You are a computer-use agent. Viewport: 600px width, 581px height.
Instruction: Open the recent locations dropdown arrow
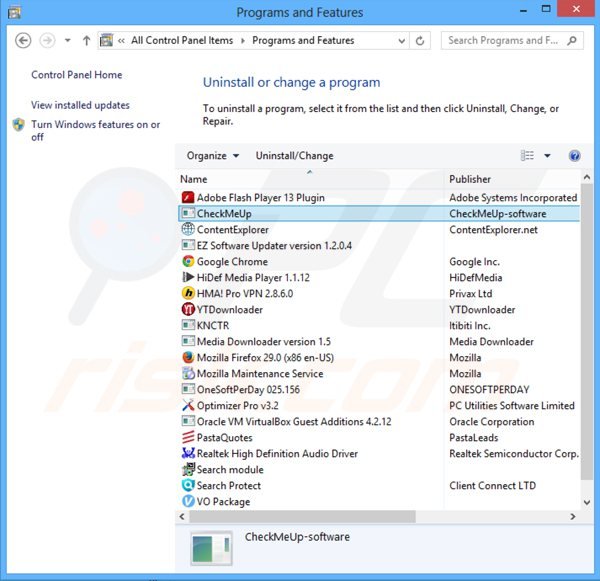coord(67,40)
